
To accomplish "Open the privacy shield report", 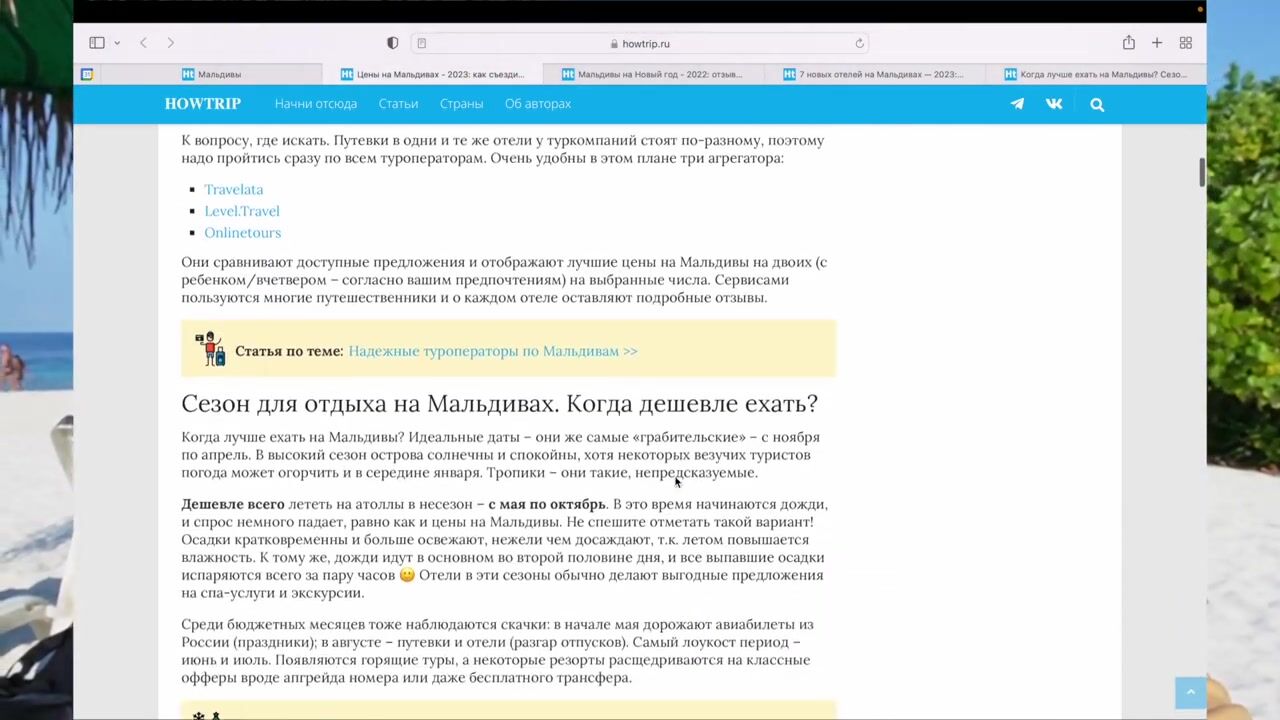I will coord(392,43).
